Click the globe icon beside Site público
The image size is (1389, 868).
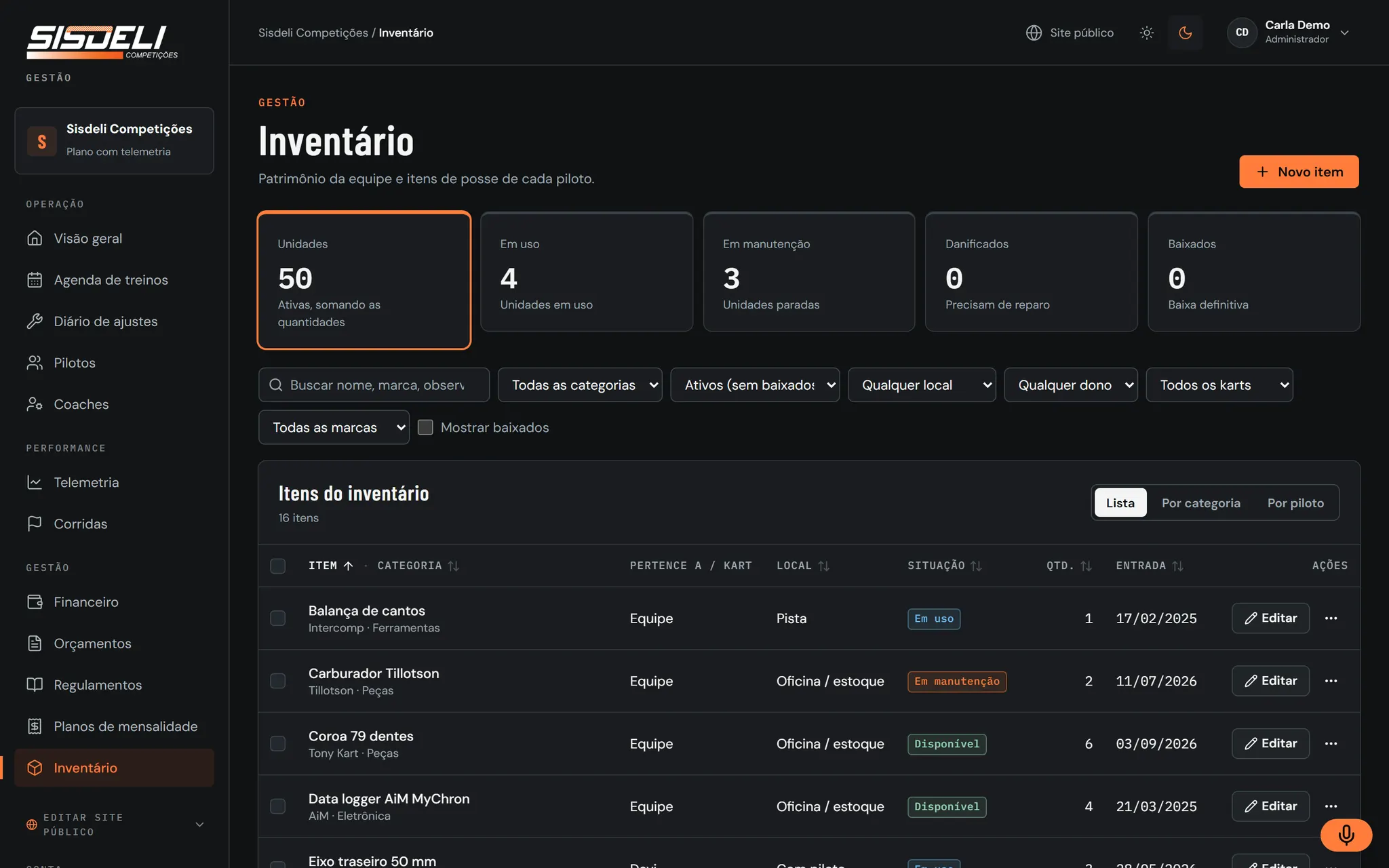tap(1034, 33)
